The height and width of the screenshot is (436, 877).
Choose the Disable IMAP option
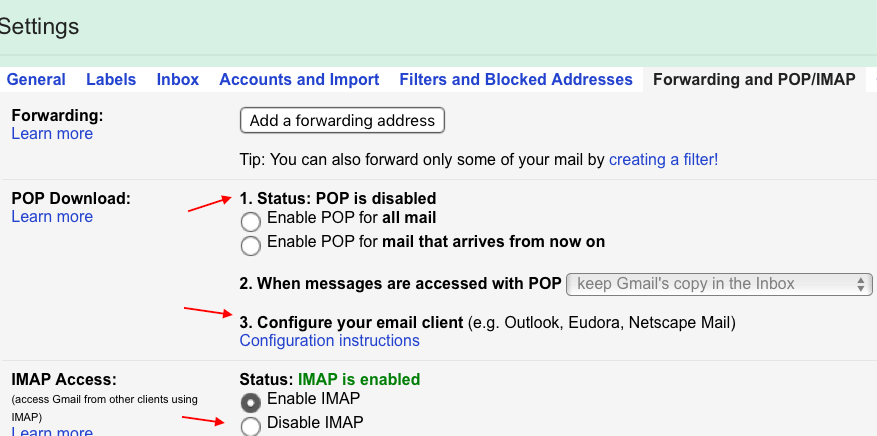[x=251, y=426]
